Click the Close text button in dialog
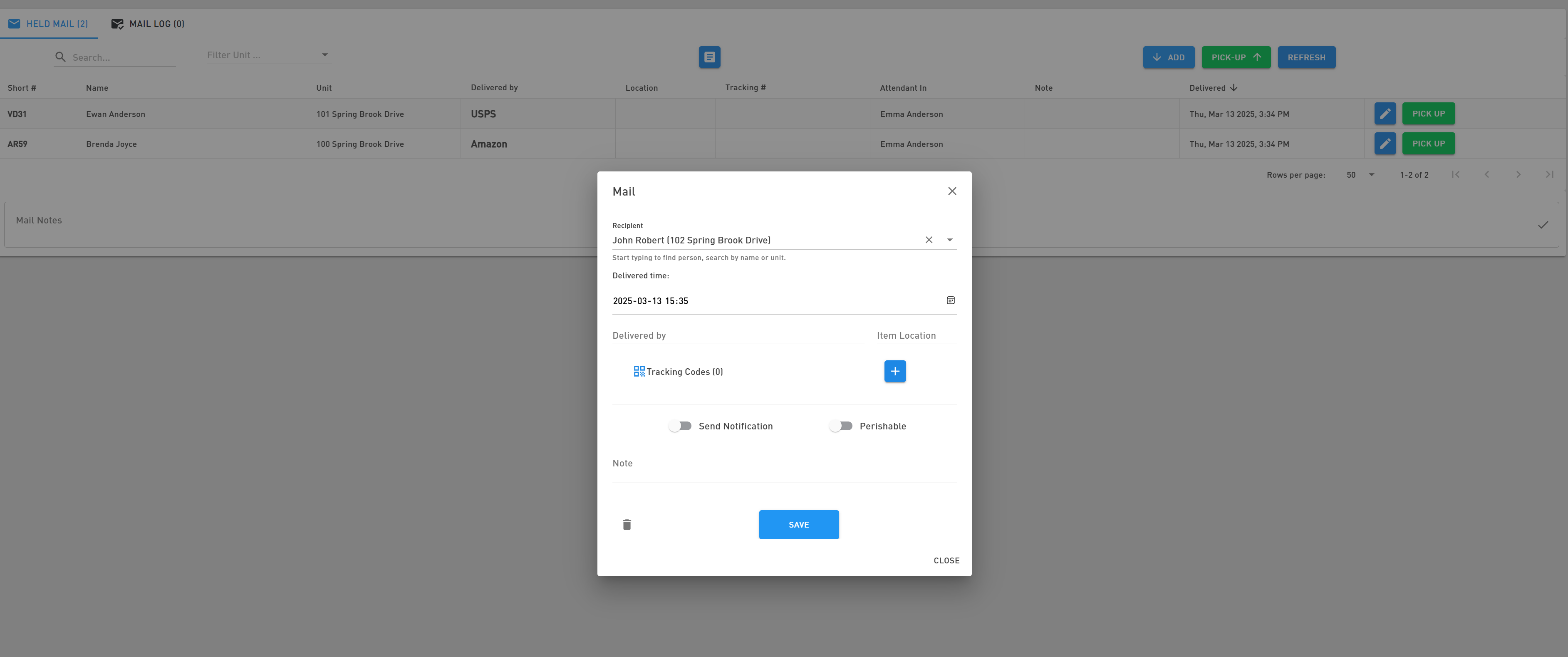This screenshot has height=657, width=1568. point(946,561)
